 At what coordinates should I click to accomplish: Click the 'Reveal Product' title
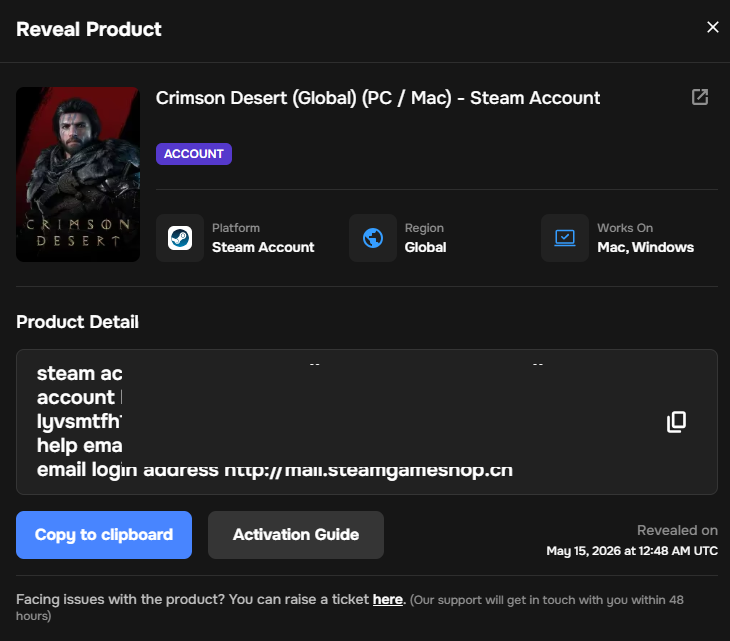click(x=88, y=29)
